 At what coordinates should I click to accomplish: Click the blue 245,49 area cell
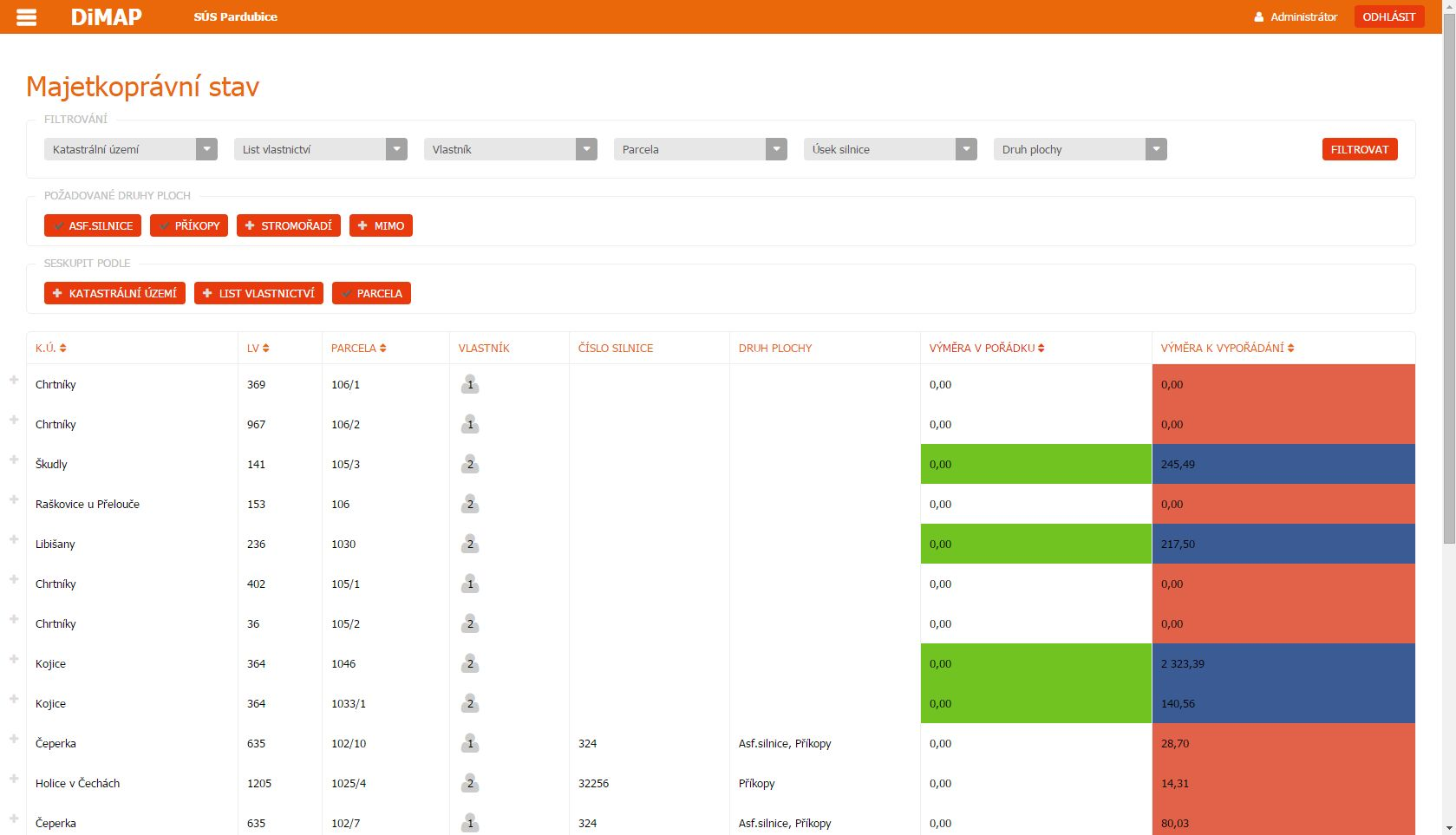click(x=1283, y=464)
